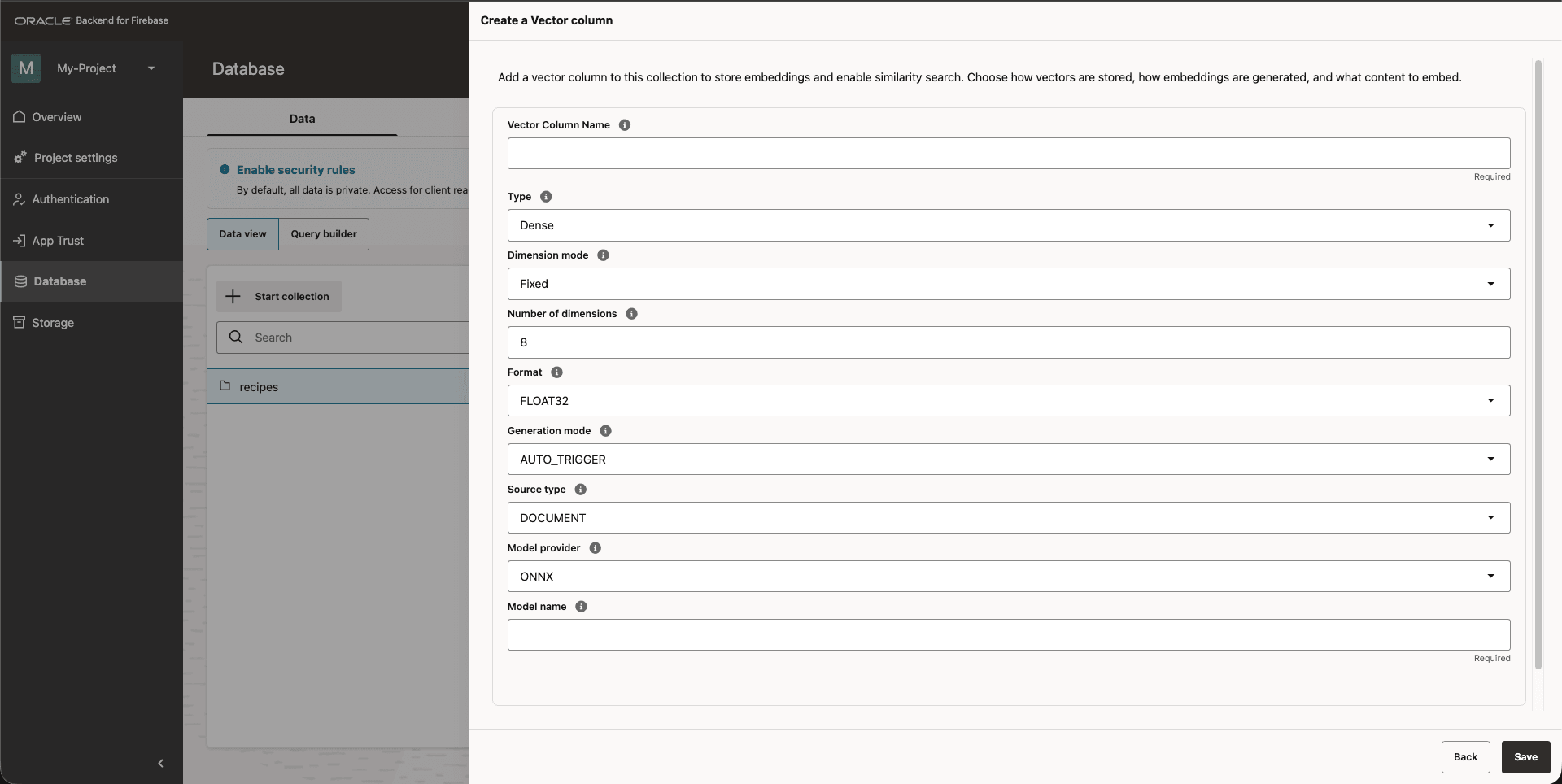
Task: Expand the My-Project selector dropdown
Action: (151, 68)
